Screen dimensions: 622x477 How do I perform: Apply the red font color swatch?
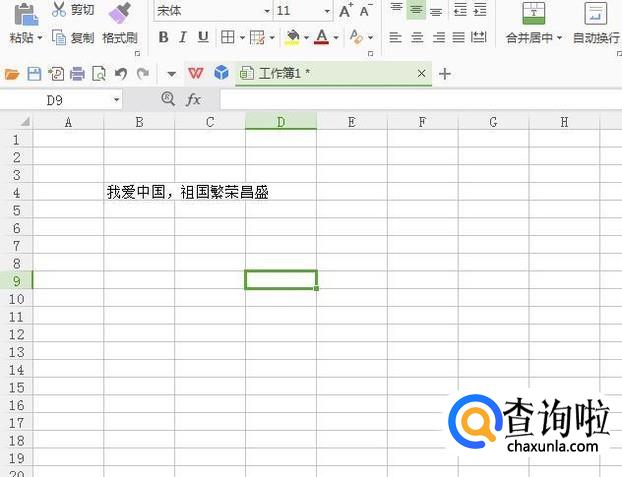(x=321, y=37)
